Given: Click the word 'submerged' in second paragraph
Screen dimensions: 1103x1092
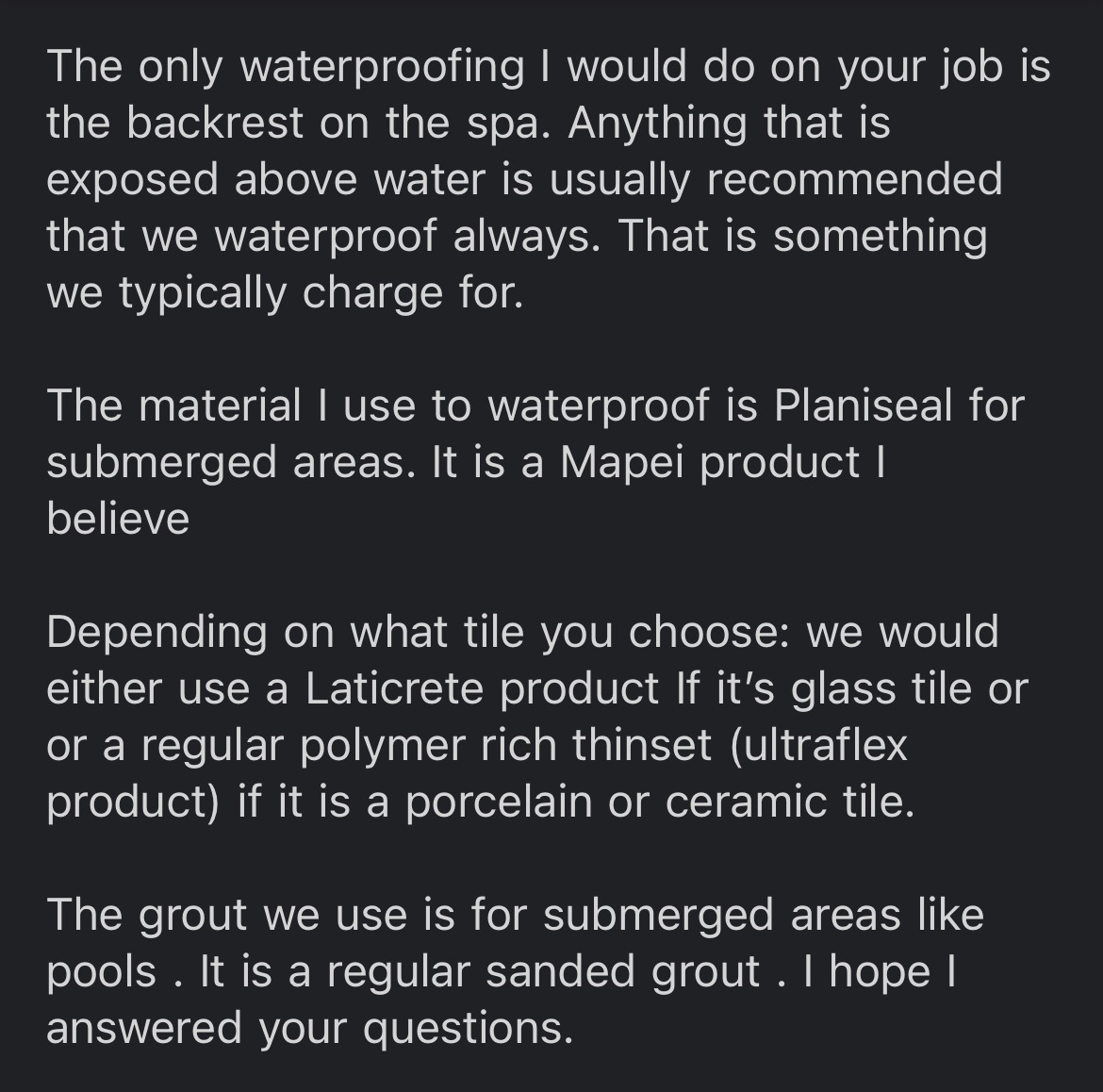Looking at the screenshot, I should pyautogui.click(x=162, y=464).
